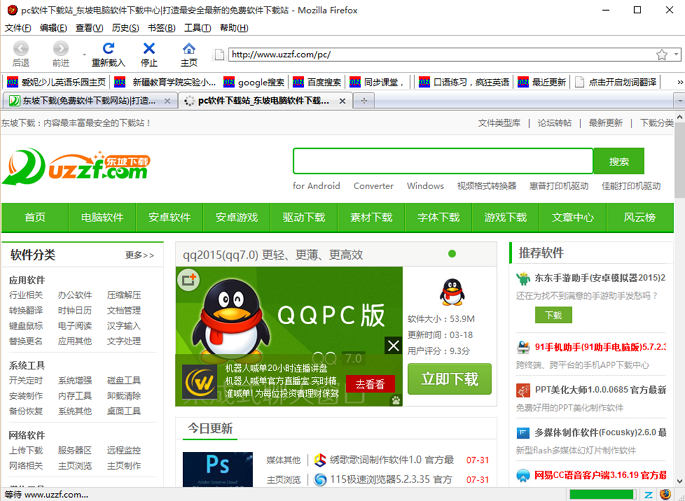Screen dimensions: 685x501
Task: Open the 历史(S) menu
Action: coord(125,28)
